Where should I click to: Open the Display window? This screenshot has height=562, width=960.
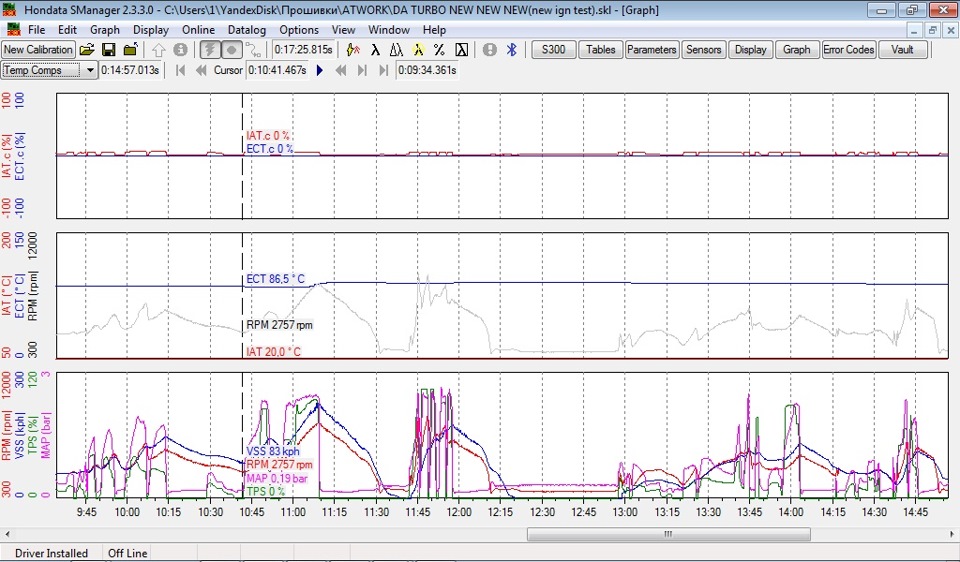click(x=751, y=50)
